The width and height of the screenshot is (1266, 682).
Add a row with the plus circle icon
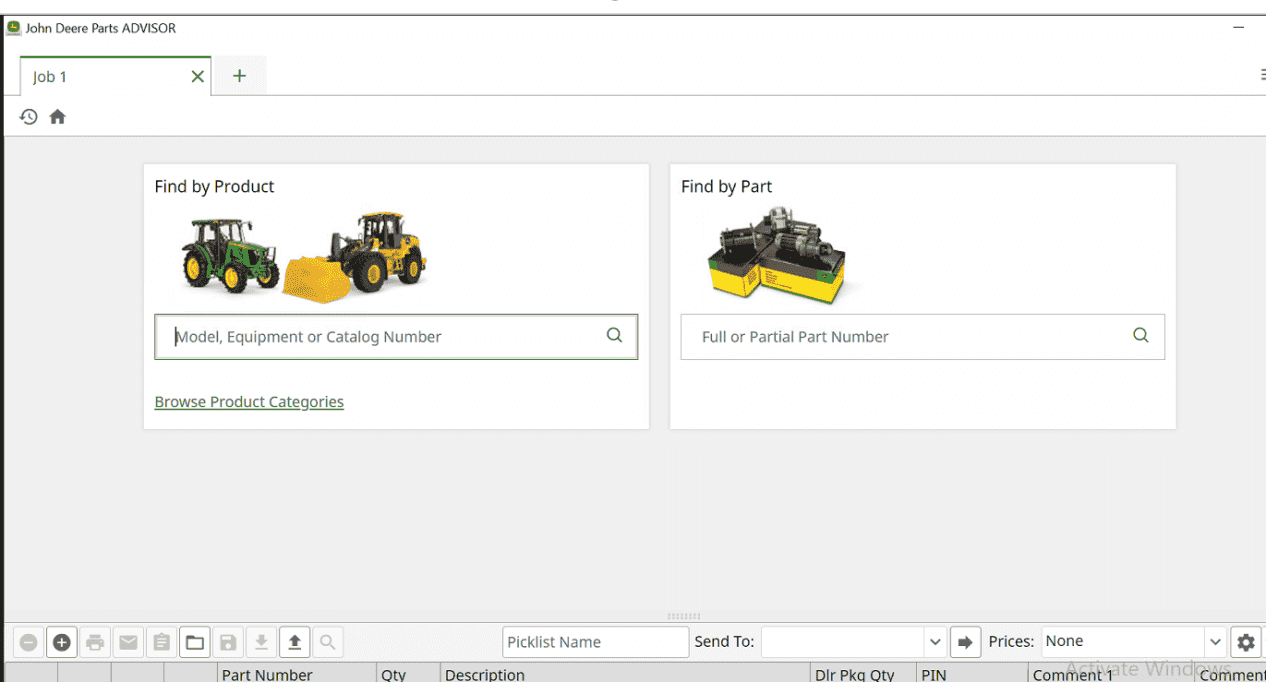tap(62, 642)
